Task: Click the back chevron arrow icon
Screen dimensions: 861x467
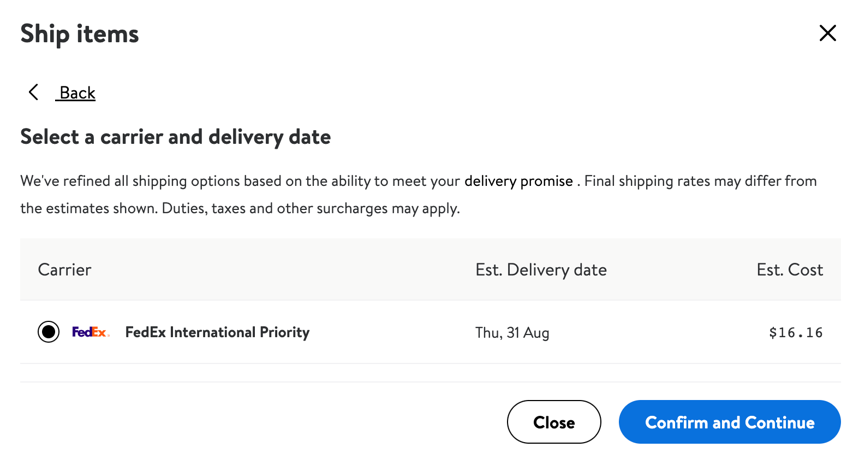Action: (33, 92)
